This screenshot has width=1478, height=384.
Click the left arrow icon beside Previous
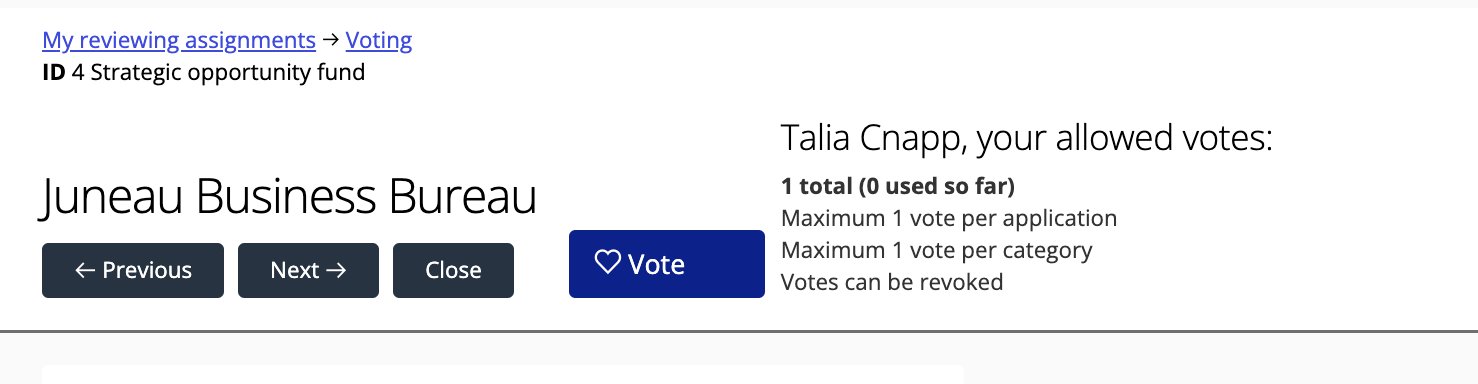click(85, 270)
